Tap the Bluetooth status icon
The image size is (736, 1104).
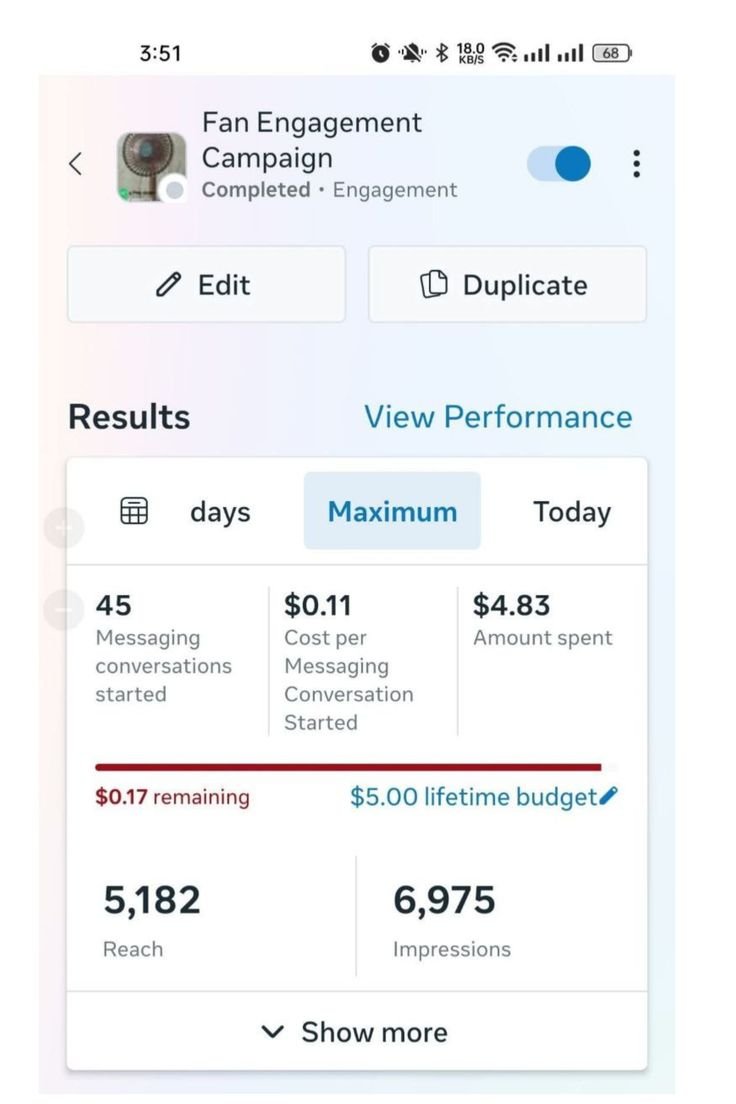pos(440,53)
